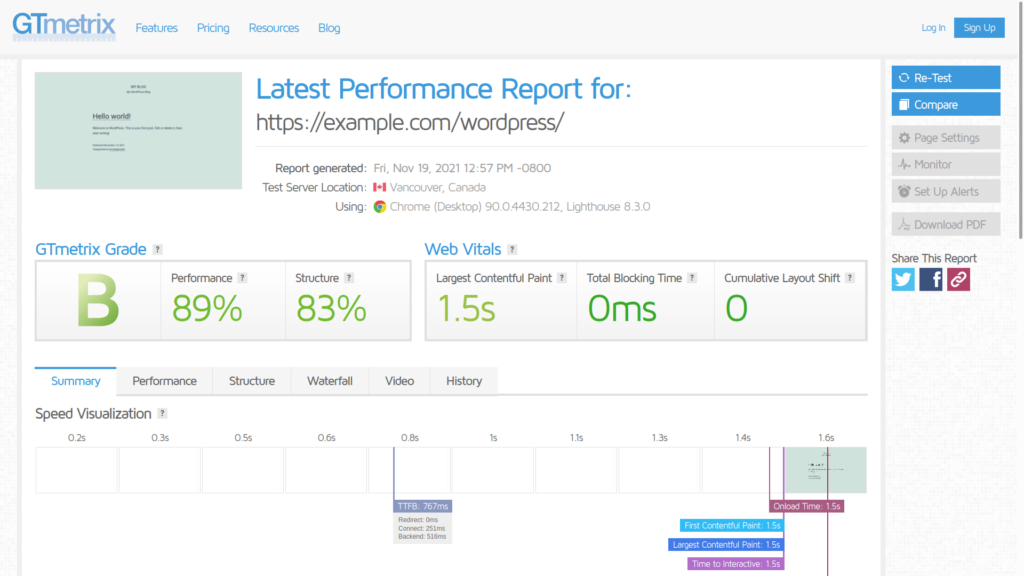Open Performance score help icon
1024x576 pixels.
242,278
